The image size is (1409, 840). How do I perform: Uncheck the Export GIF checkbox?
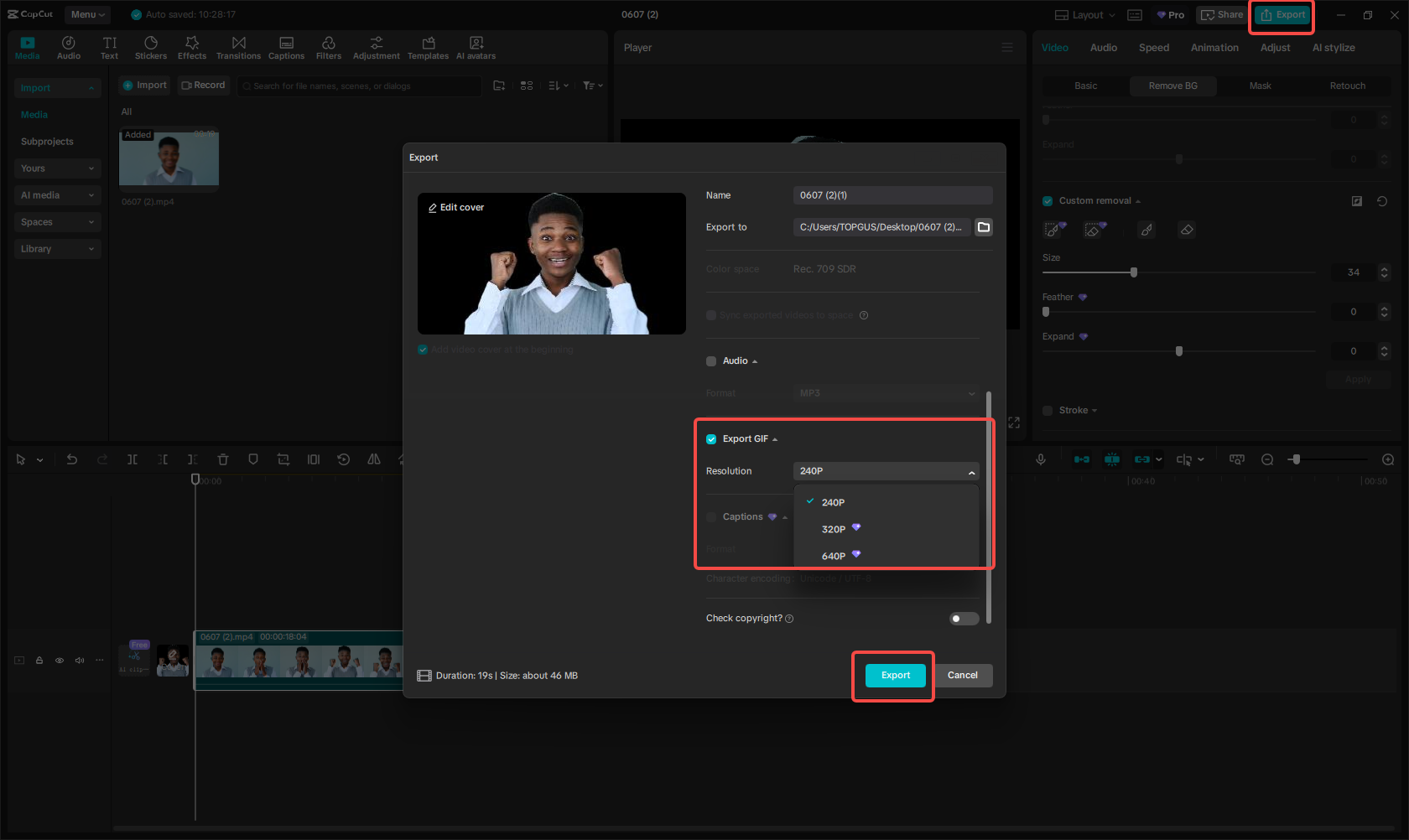[x=710, y=438]
